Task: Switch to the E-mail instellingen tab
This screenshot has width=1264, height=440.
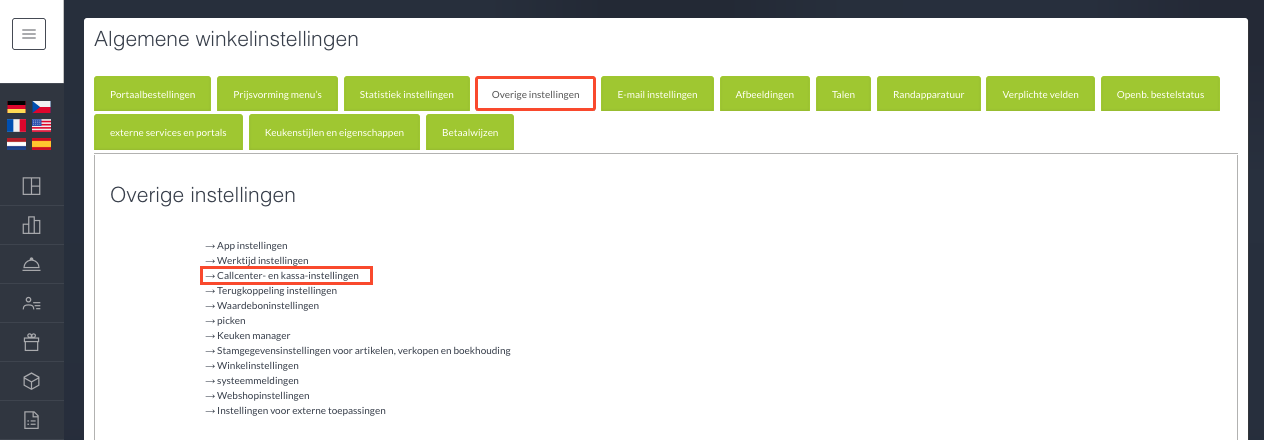Action: [x=657, y=94]
